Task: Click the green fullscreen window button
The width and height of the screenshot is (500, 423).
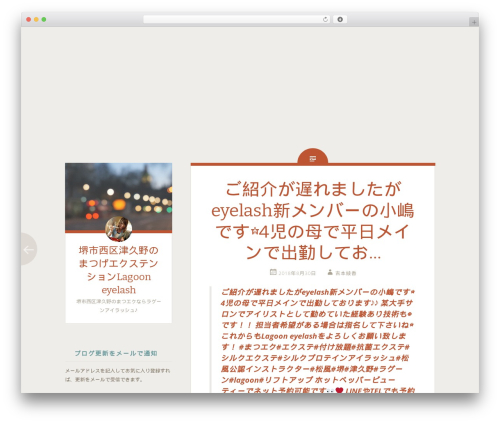Action: [44, 20]
